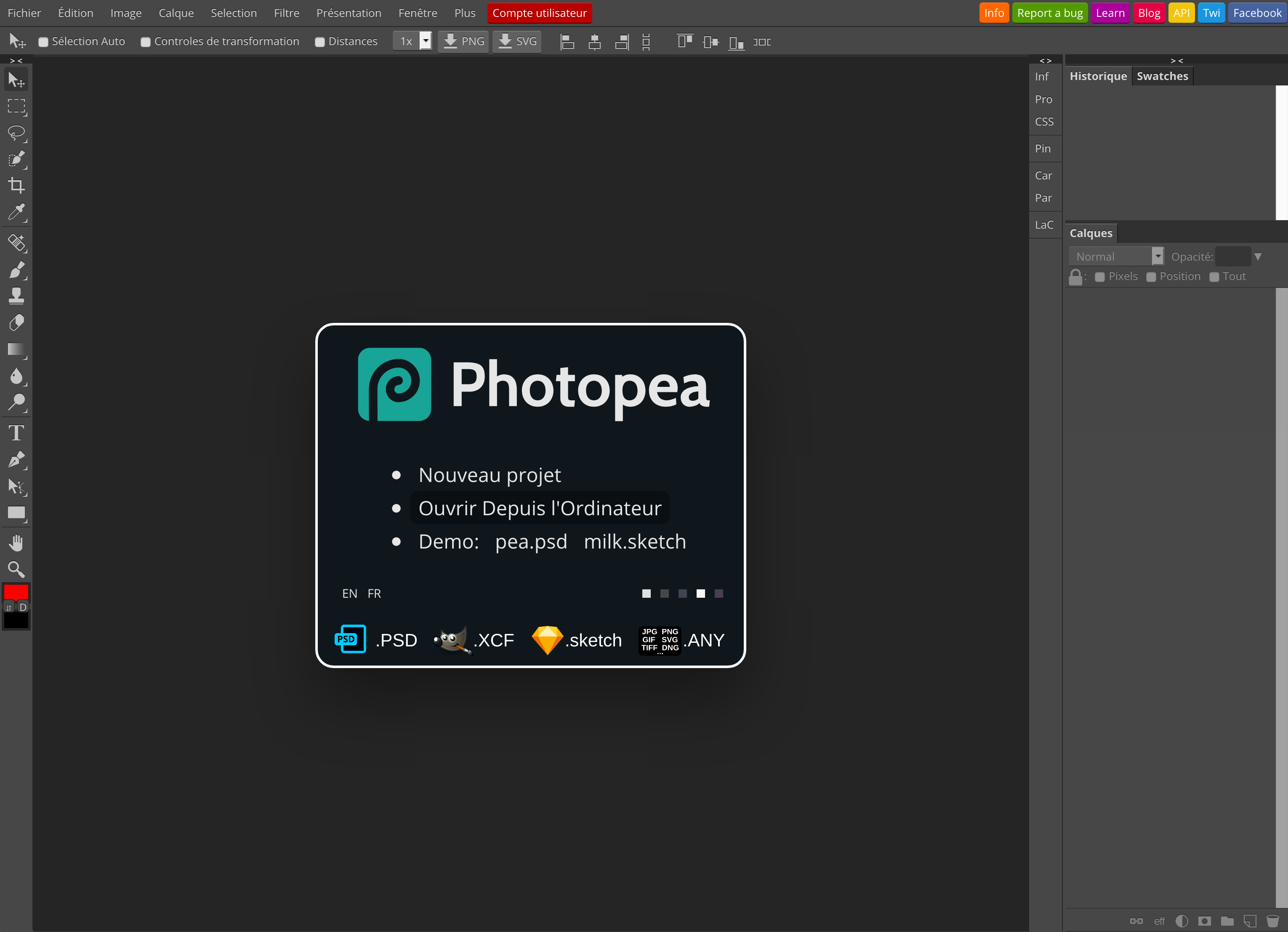Click Ouvrir Depuis l'Ordinateur
This screenshot has height=932, width=1288.
540,508
